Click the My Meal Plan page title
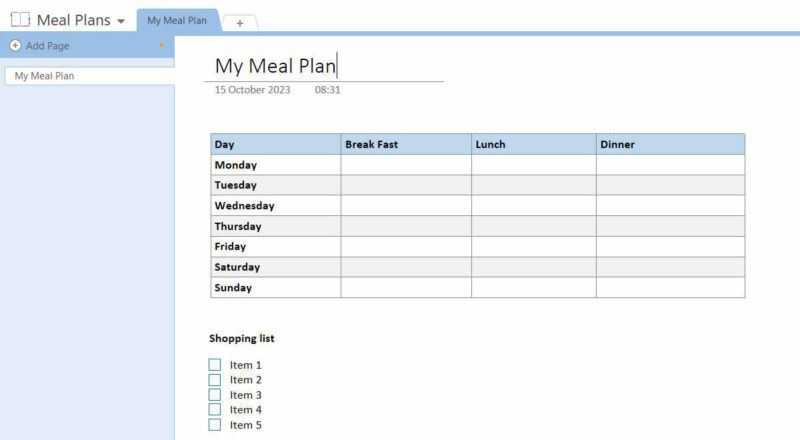The width and height of the screenshot is (800, 440). pyautogui.click(x=276, y=66)
